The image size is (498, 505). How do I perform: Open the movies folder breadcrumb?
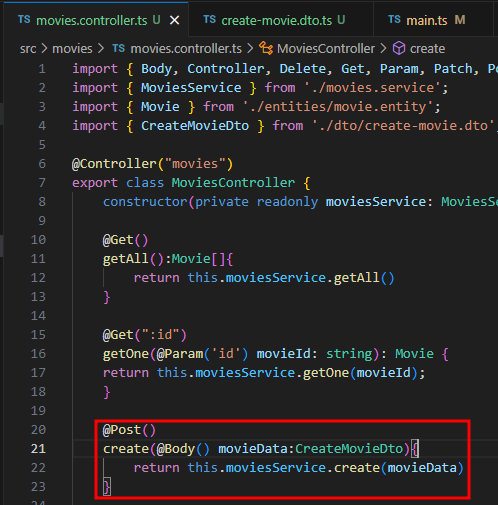pos(72,49)
